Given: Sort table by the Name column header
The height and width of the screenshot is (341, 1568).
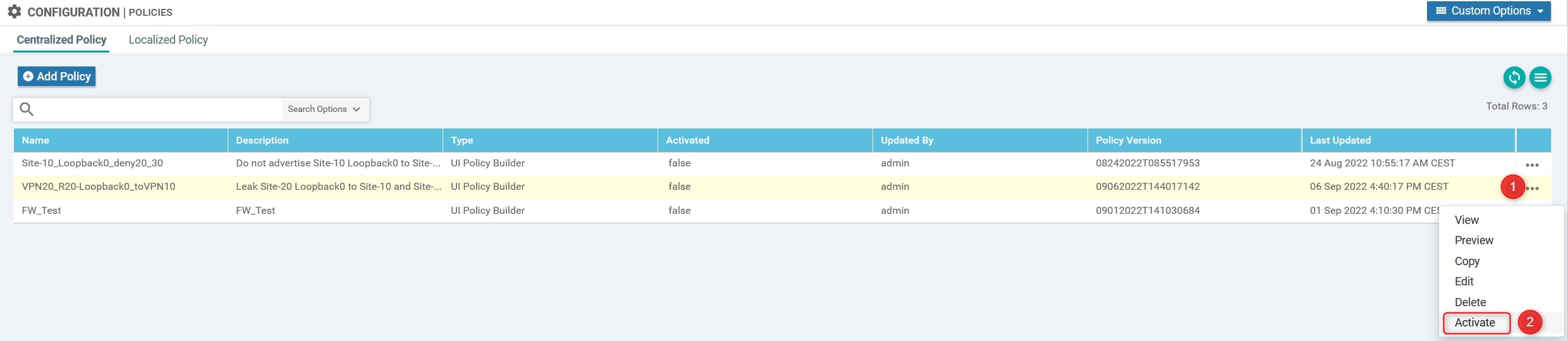Looking at the screenshot, I should 35,140.
